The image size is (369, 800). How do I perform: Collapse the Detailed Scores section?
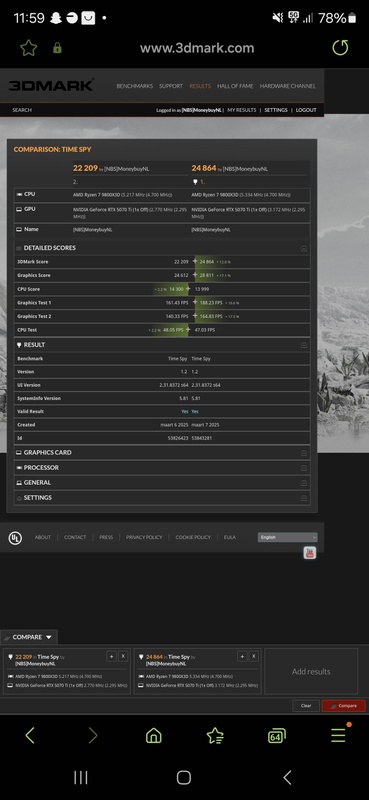coord(304,248)
